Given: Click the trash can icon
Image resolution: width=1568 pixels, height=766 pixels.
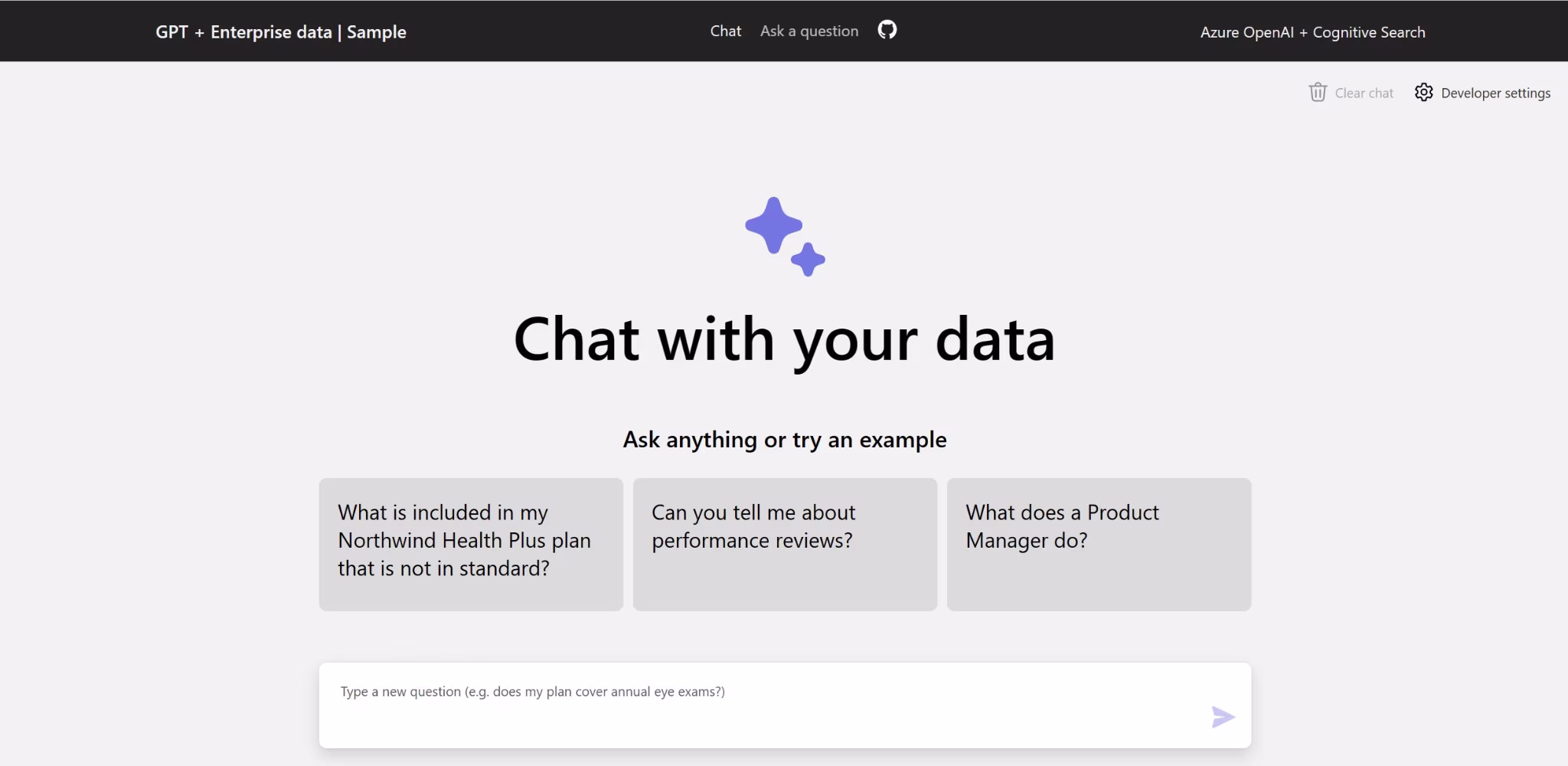Looking at the screenshot, I should [1317, 93].
